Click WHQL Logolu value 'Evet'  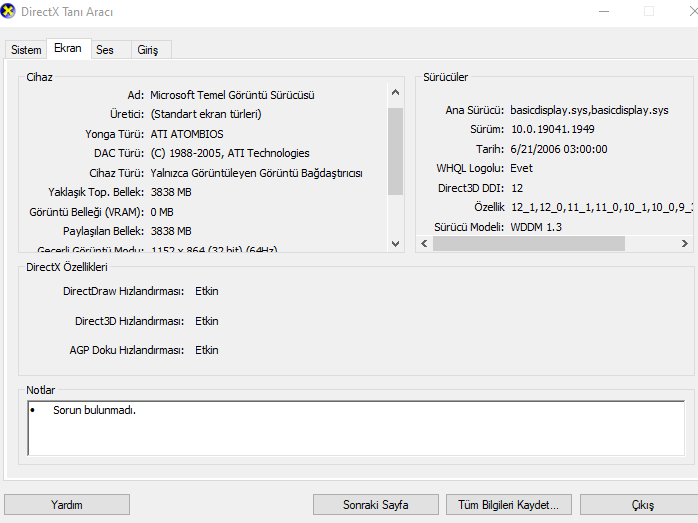(521, 168)
